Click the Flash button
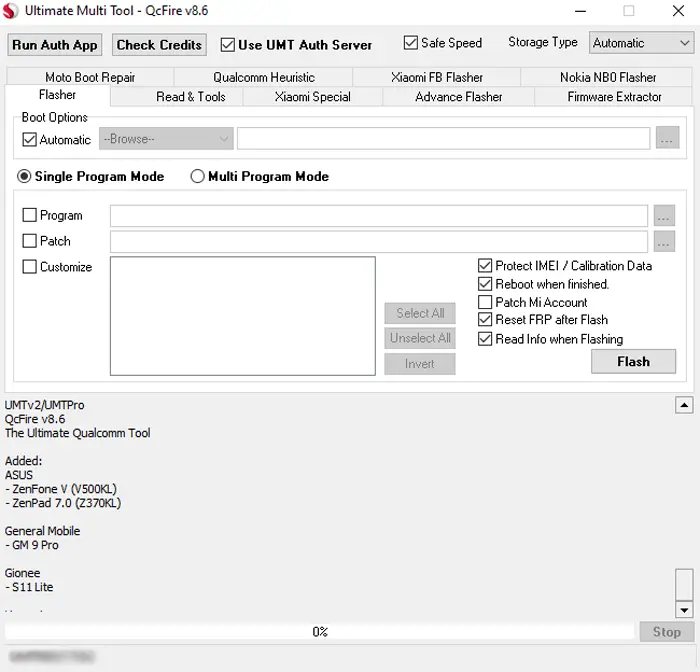The height and width of the screenshot is (672, 700). pyautogui.click(x=633, y=362)
